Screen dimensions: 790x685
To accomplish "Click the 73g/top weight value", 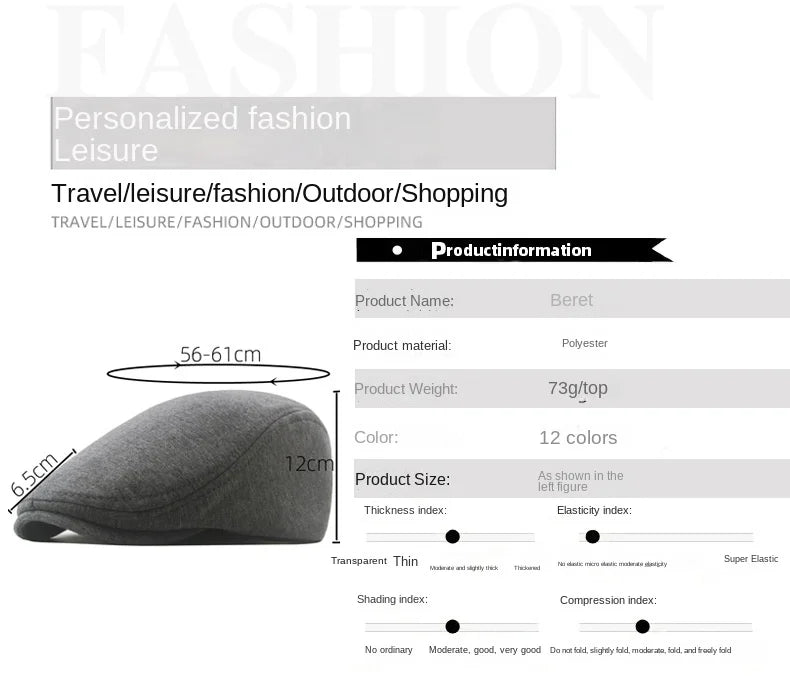I will point(577,388).
